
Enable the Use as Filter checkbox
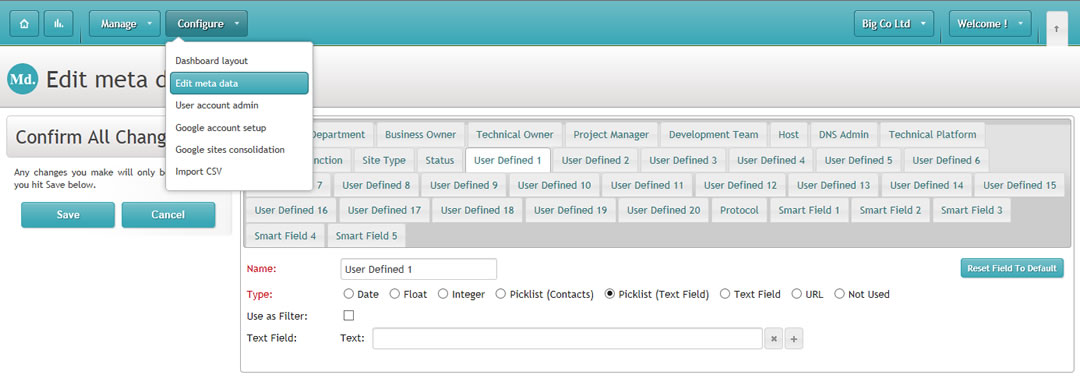tap(349, 316)
